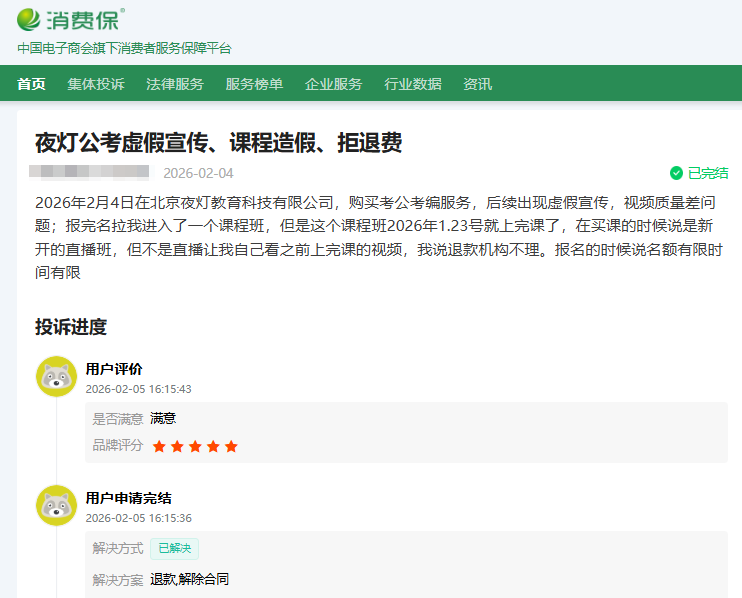Image resolution: width=742 pixels, height=598 pixels.
Task: Click the 消费保 logo icon
Action: tap(31, 19)
